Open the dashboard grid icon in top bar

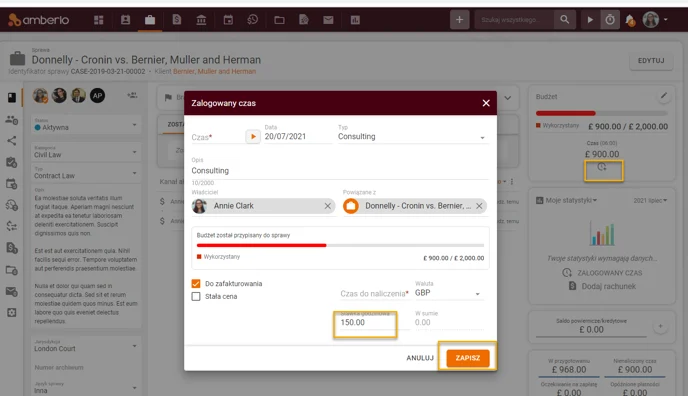tap(98, 20)
